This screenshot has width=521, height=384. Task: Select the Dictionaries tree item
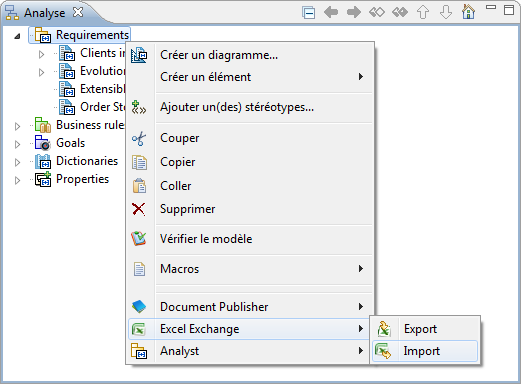(87, 161)
